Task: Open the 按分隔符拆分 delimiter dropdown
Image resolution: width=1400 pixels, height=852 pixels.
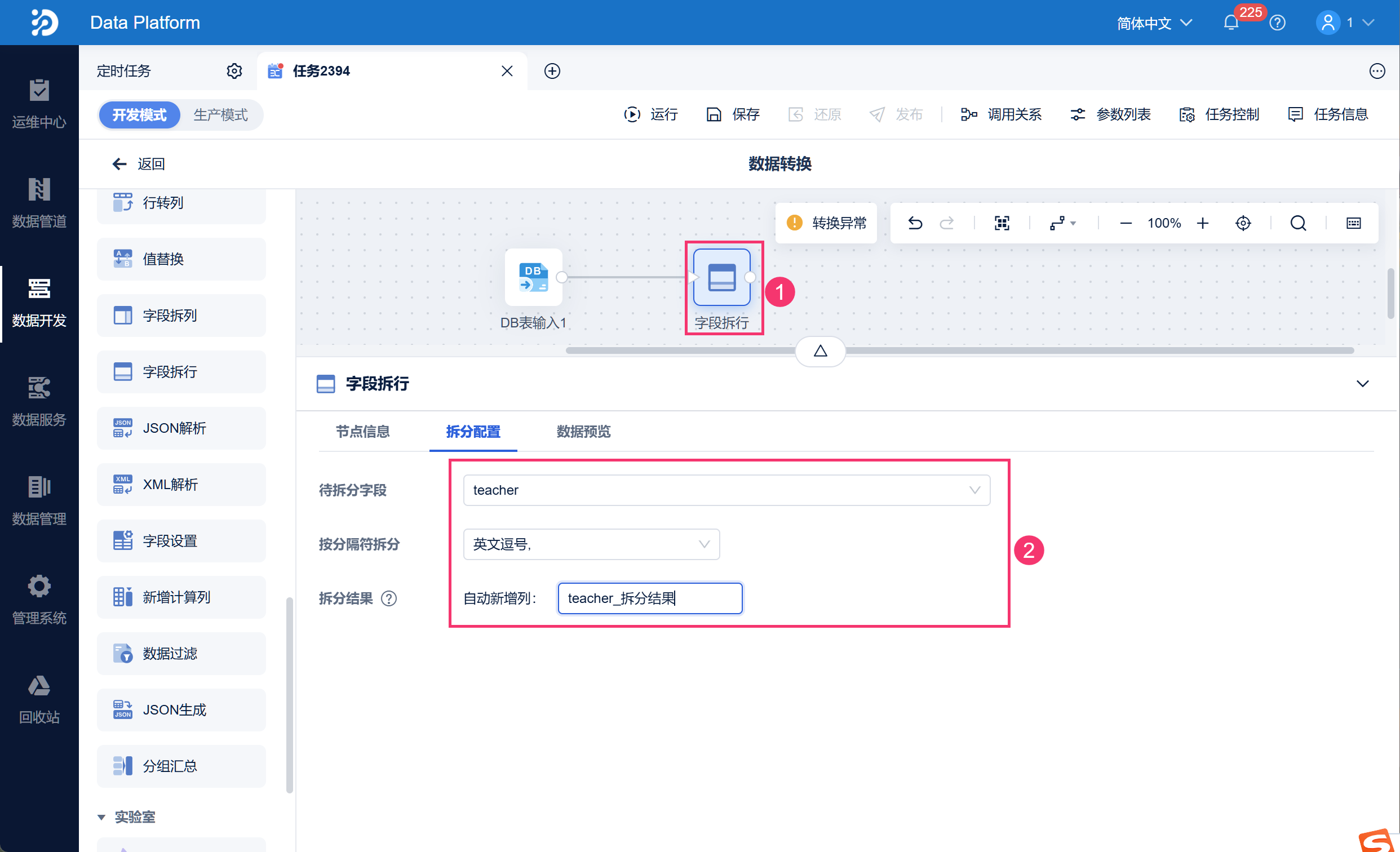Action: tap(591, 544)
